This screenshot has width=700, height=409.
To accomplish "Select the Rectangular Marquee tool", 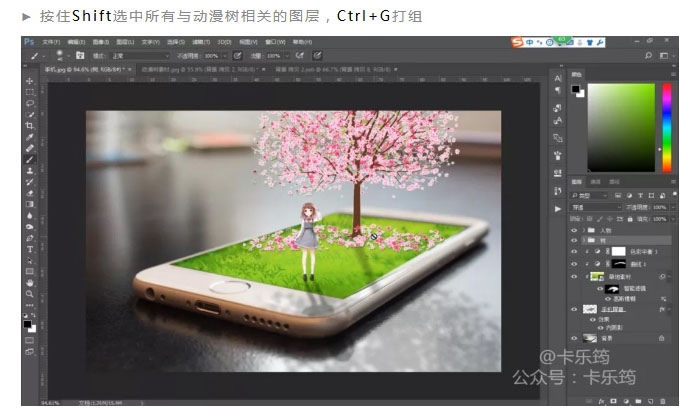I will pos(30,92).
